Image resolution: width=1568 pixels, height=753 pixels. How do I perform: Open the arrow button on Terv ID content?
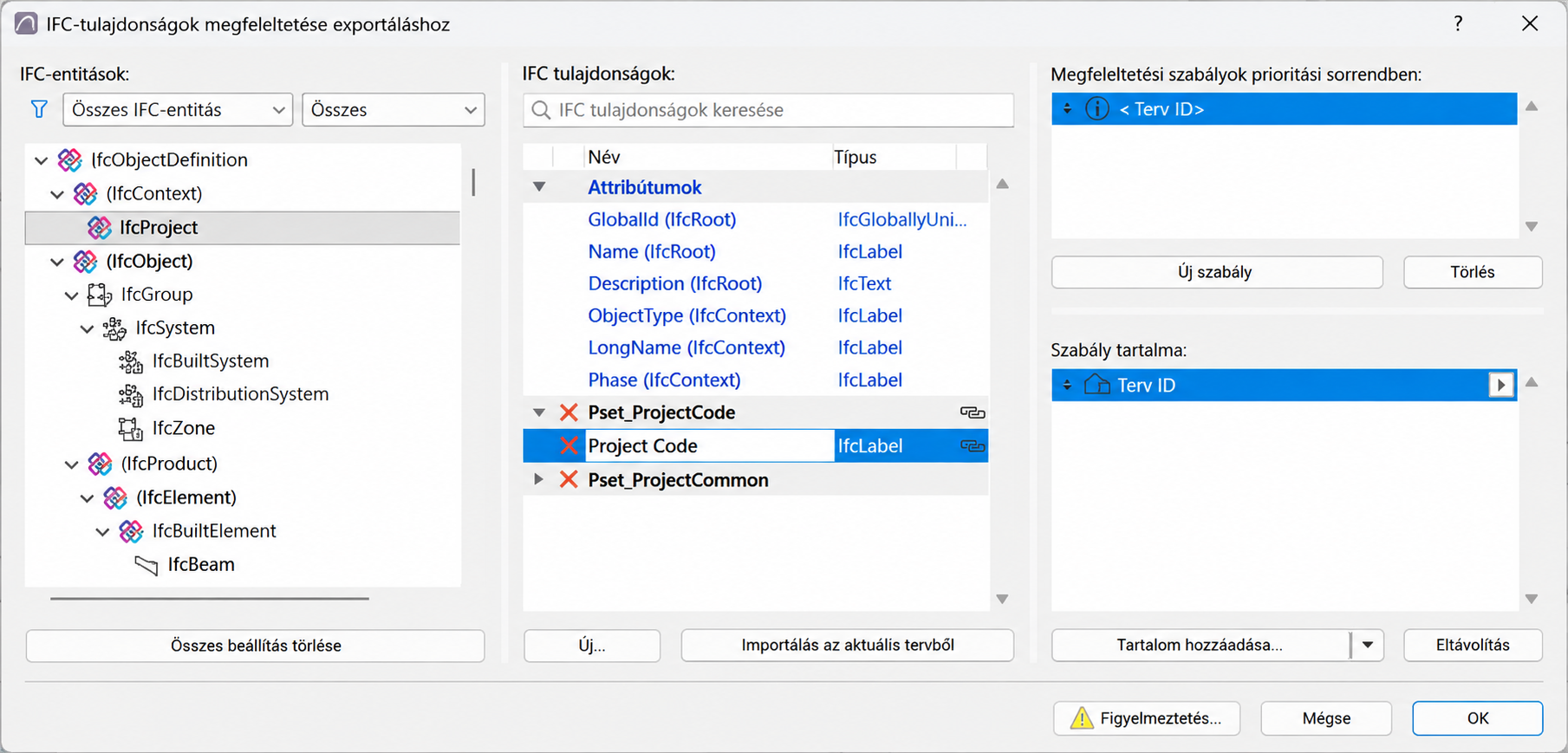coord(1500,385)
